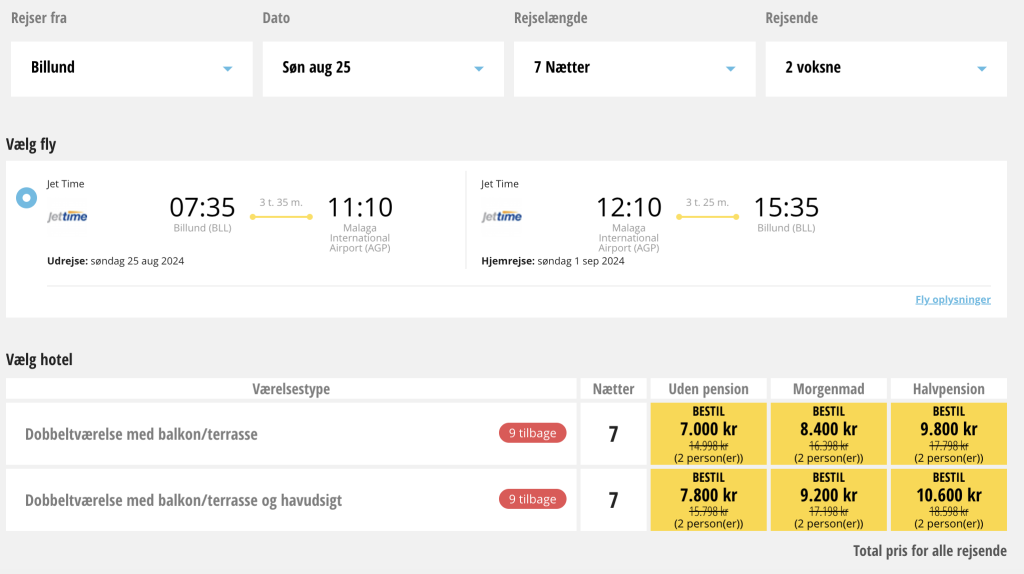Select Dobbeltværelse med balkon/terrasse room name
This screenshot has height=574, width=1024.
141,434
